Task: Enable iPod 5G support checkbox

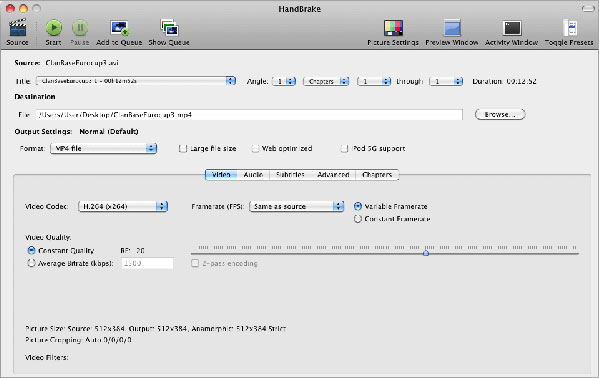Action: (344, 148)
